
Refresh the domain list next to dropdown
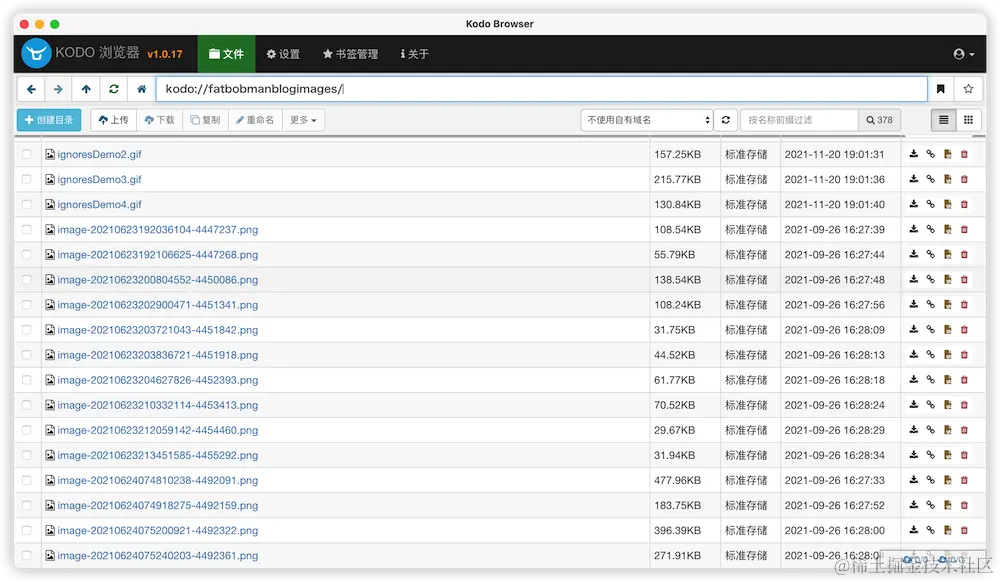coord(726,120)
